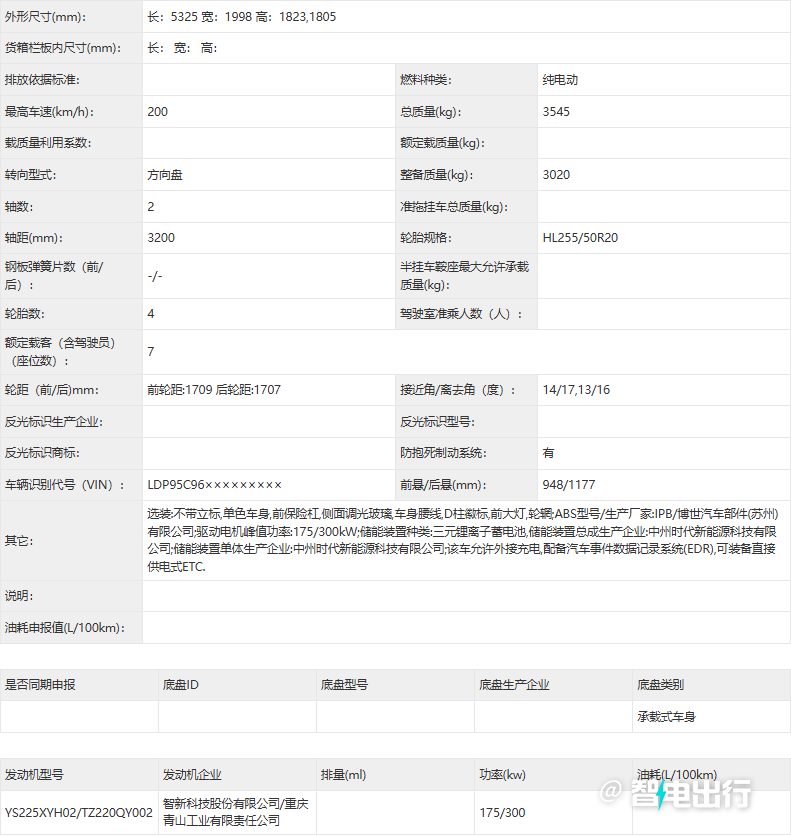Select the wheelbase value 3200
Image resolution: width=791 pixels, height=837 pixels.
point(161,238)
